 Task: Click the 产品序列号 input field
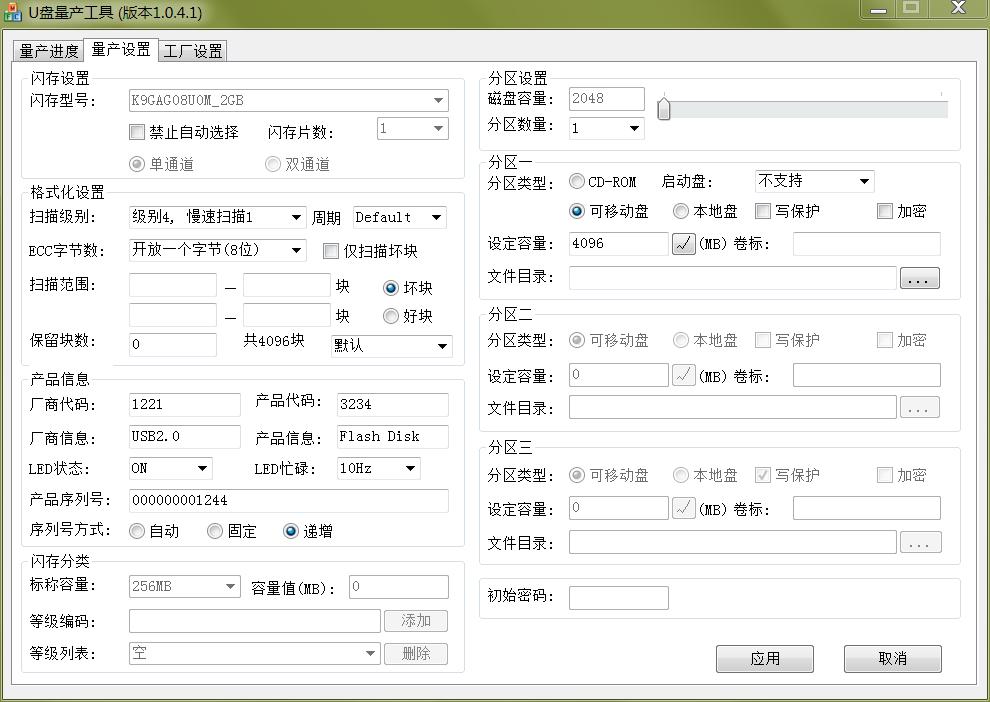(x=289, y=501)
